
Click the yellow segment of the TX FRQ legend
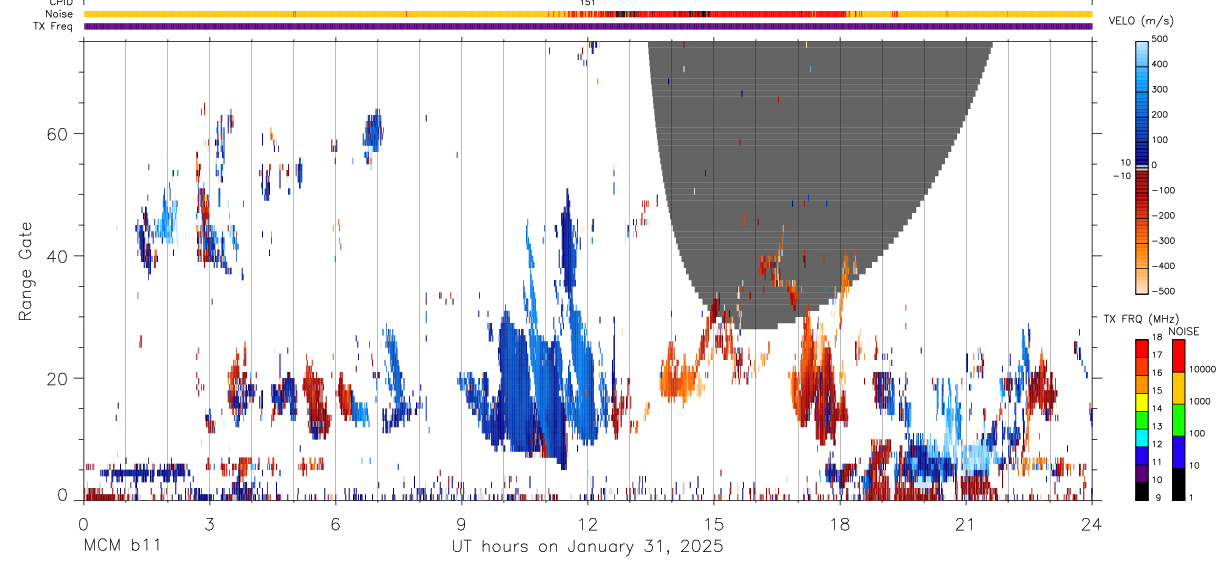[1142, 400]
